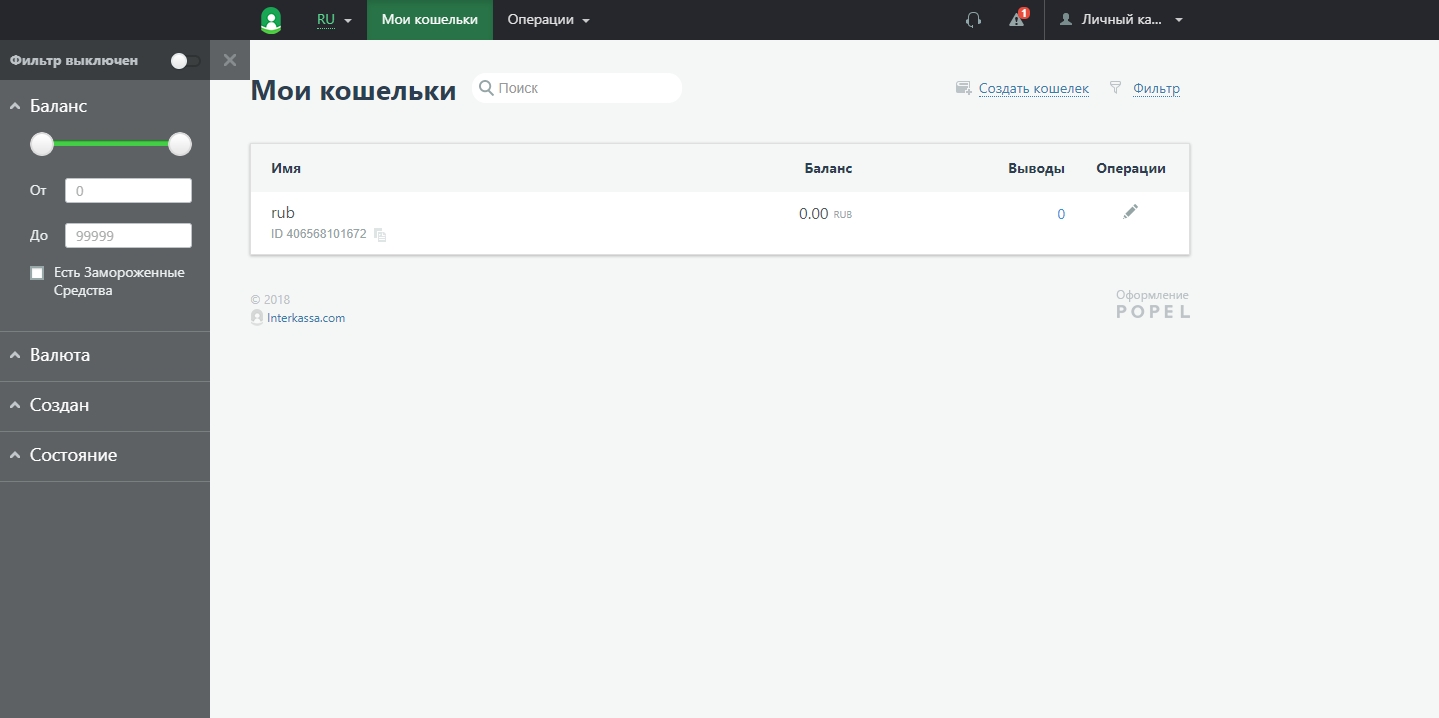Open the RU language dropdown
Image resolution: width=1439 pixels, height=718 pixels.
[x=335, y=20]
